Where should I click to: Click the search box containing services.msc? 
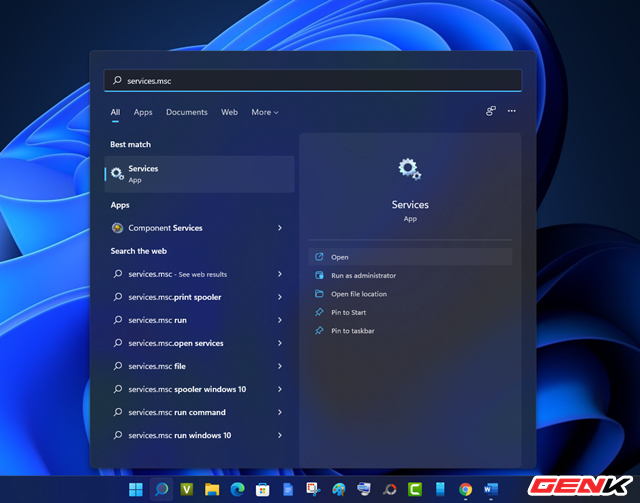(313, 80)
